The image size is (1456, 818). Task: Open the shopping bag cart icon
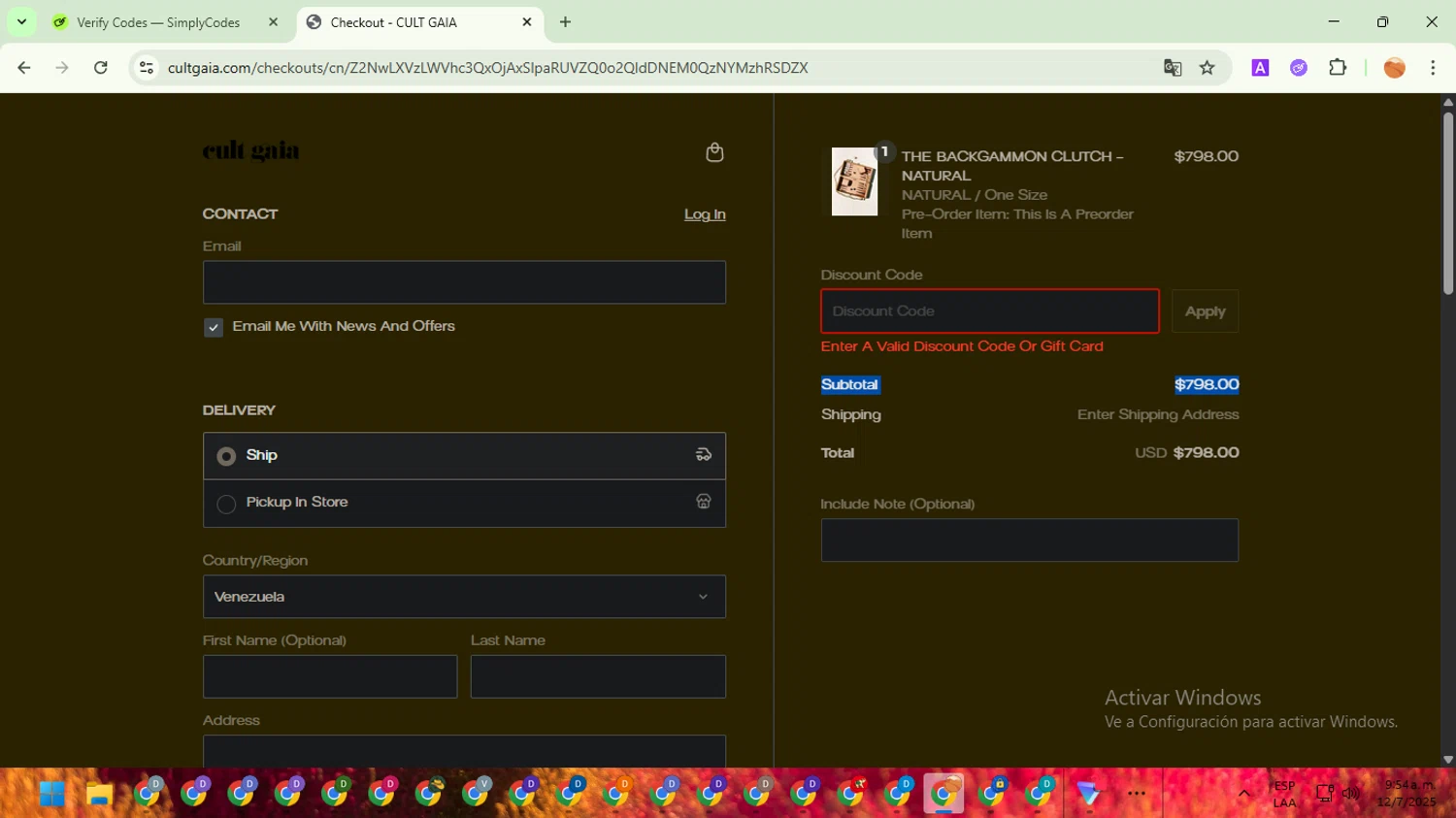click(x=714, y=152)
